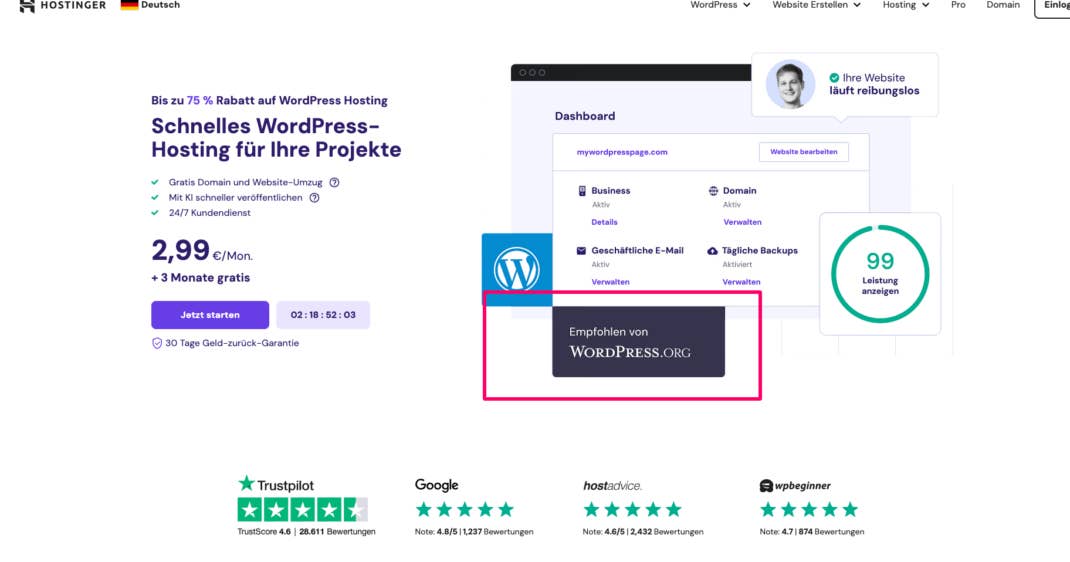Click the Tägliche Backups cloud icon

tap(712, 251)
